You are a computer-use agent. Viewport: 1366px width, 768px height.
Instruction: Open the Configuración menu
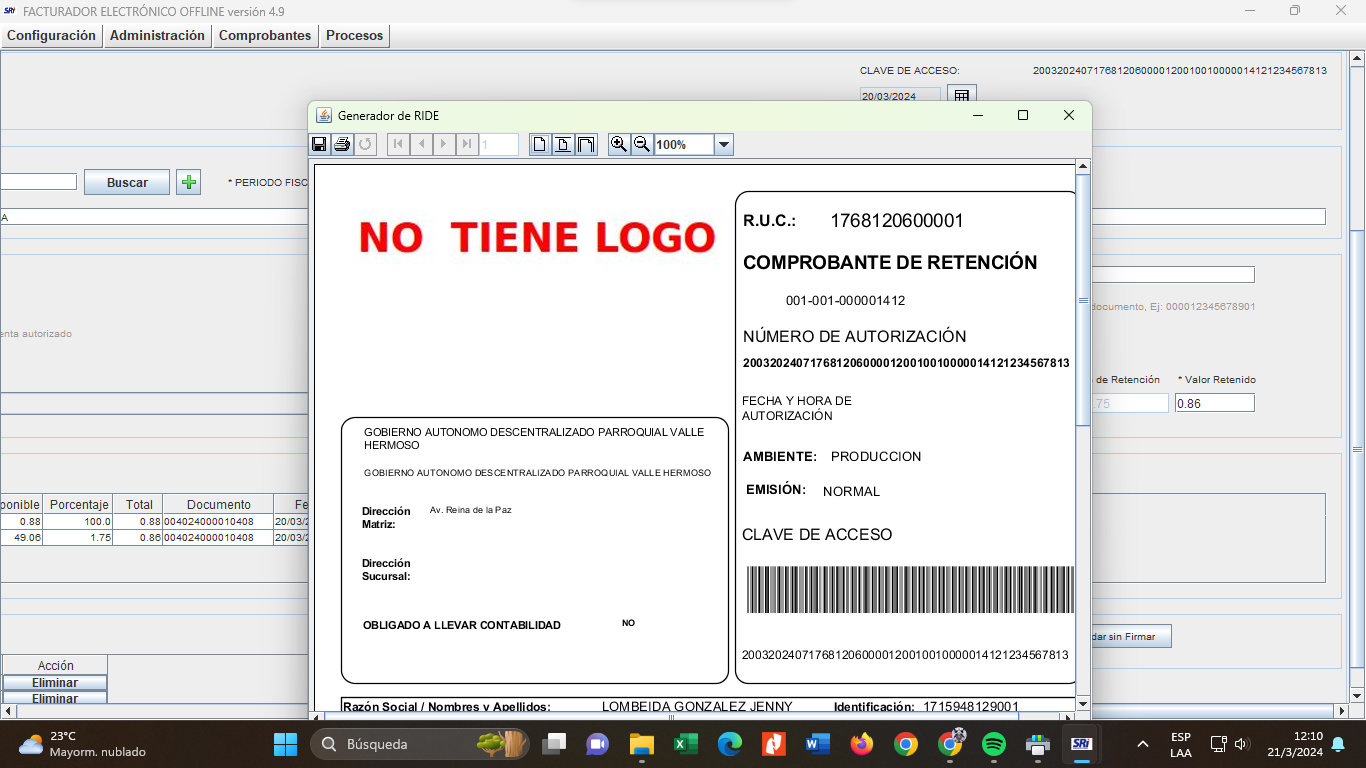coord(51,35)
